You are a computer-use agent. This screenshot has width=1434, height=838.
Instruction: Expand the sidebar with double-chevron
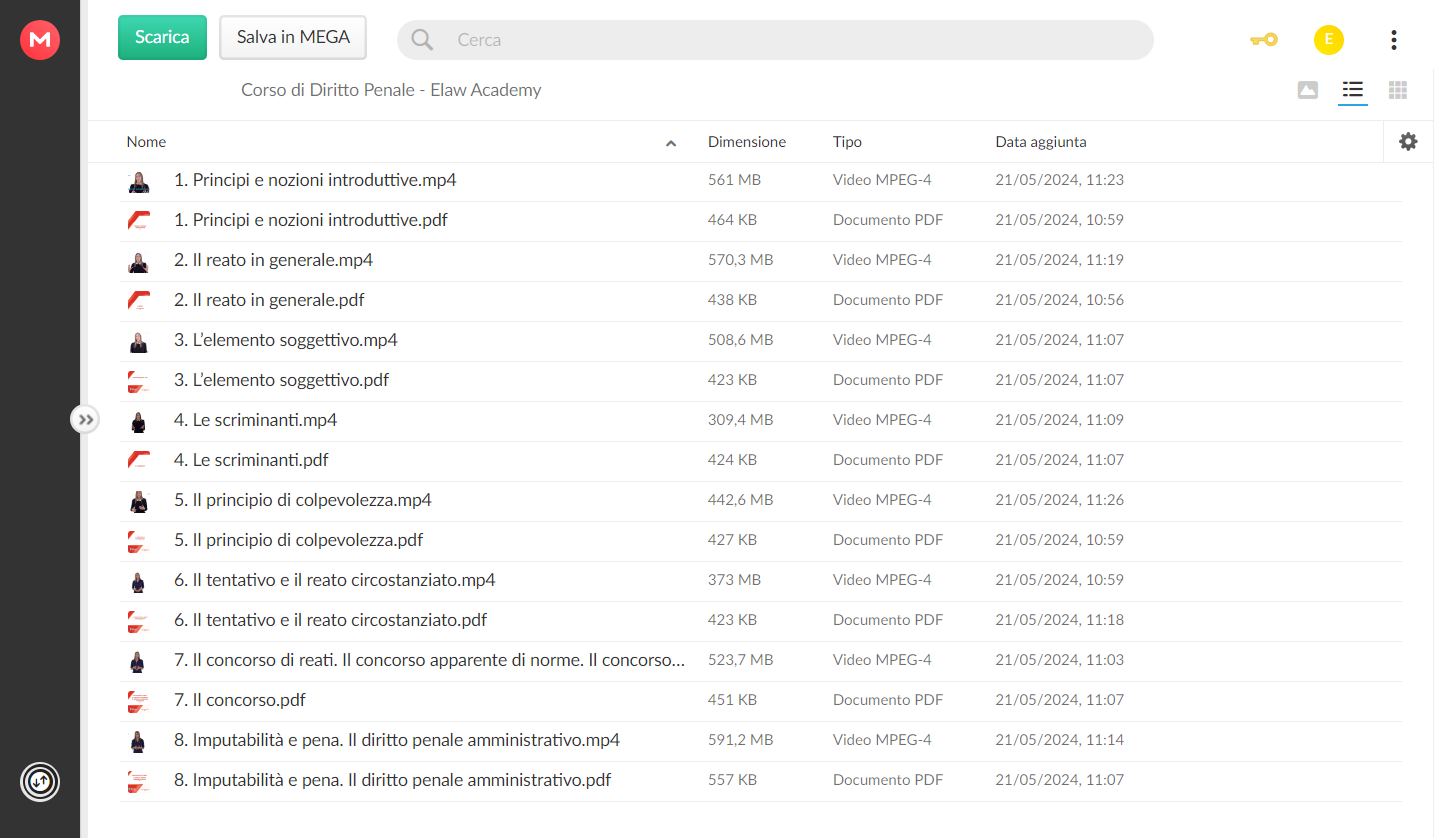pyautogui.click(x=85, y=419)
